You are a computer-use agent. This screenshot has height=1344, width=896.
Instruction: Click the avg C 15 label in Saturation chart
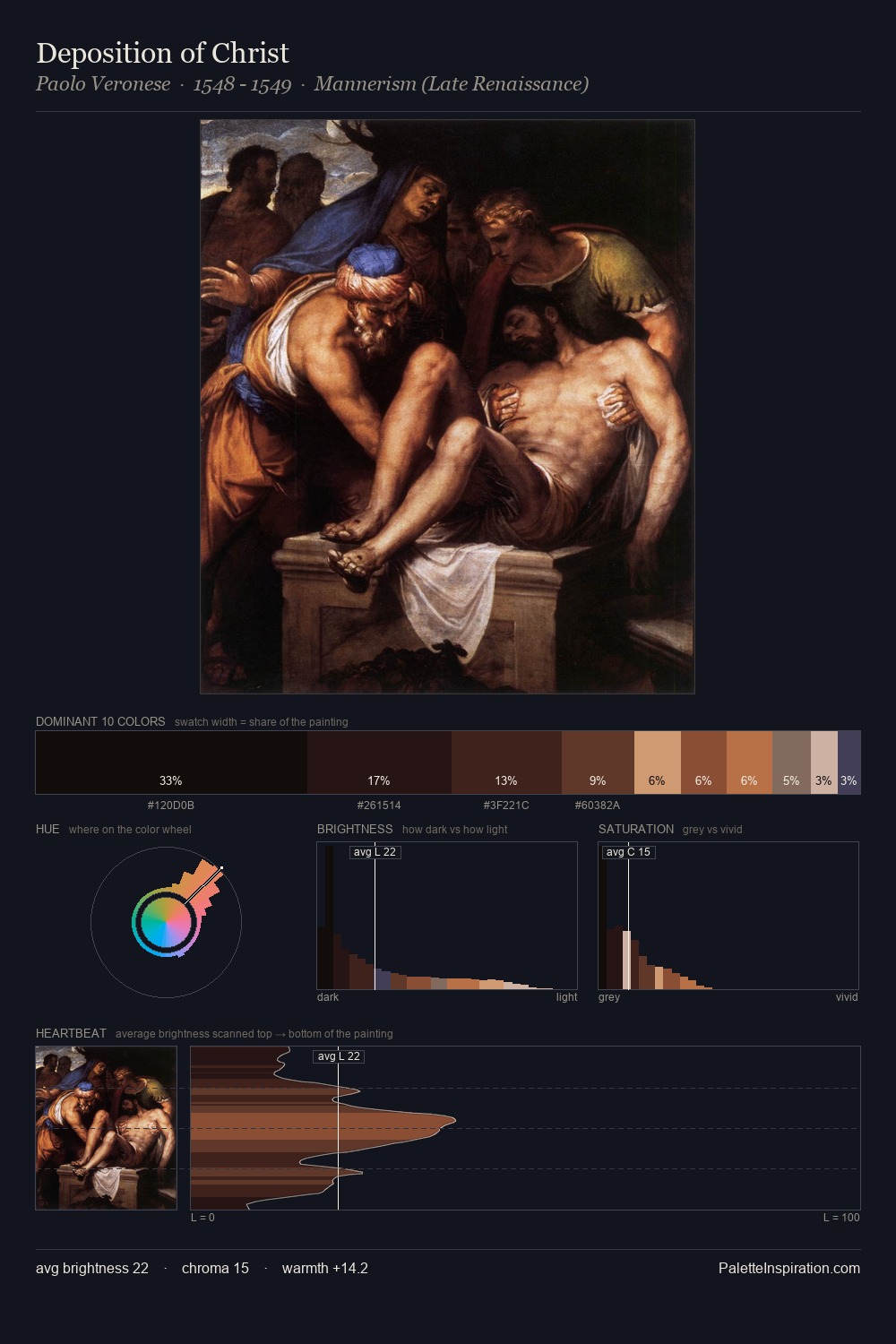[x=628, y=852]
